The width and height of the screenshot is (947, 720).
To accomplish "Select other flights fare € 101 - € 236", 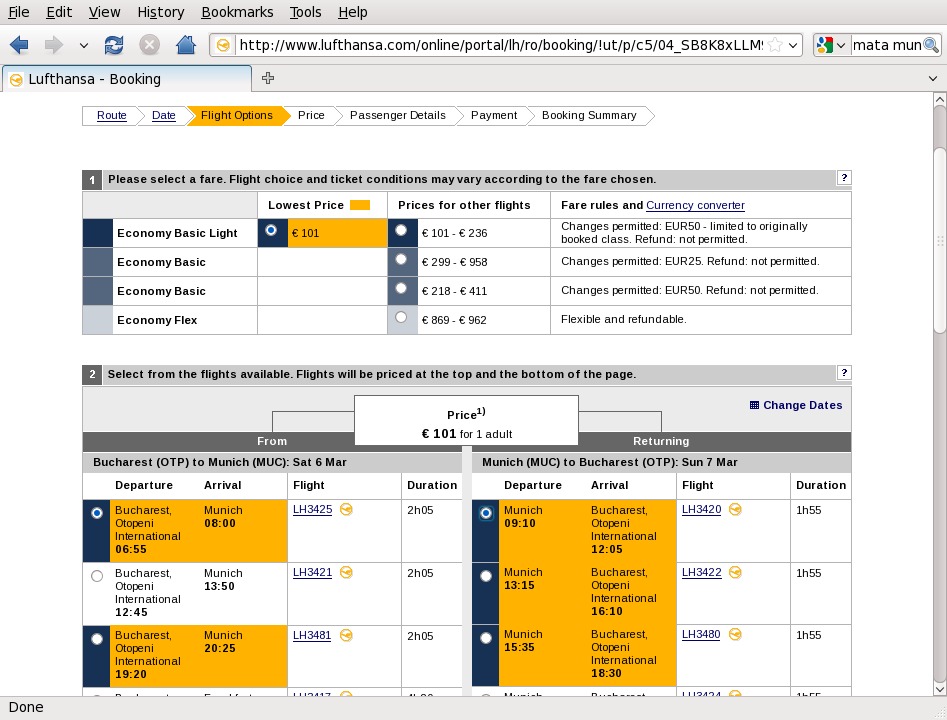I will pyautogui.click(x=401, y=230).
